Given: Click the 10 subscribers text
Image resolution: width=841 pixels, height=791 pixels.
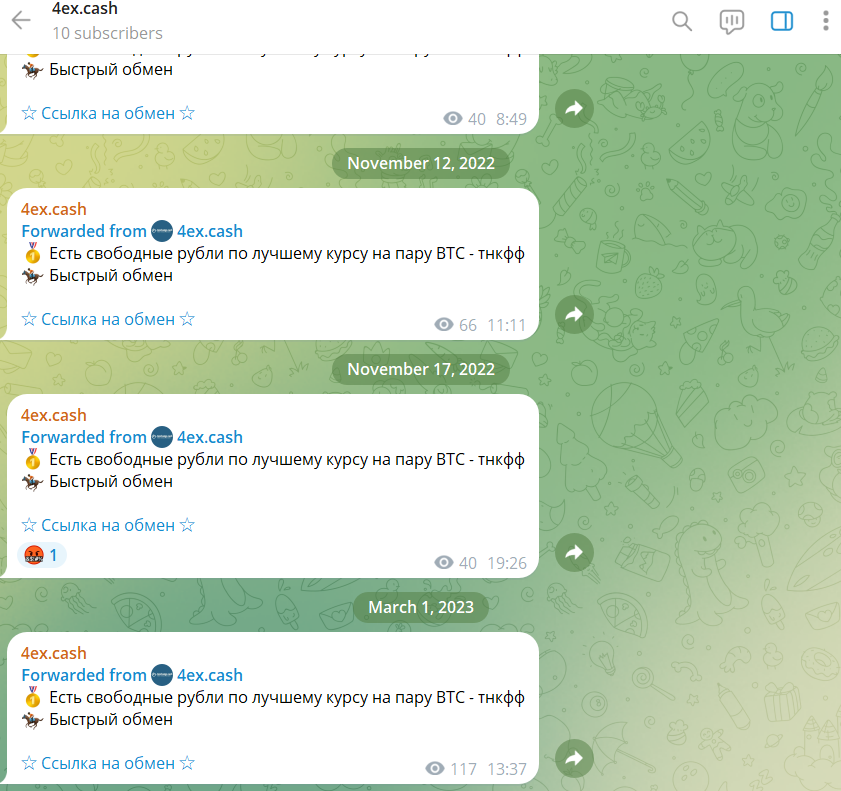Looking at the screenshot, I should tap(107, 33).
